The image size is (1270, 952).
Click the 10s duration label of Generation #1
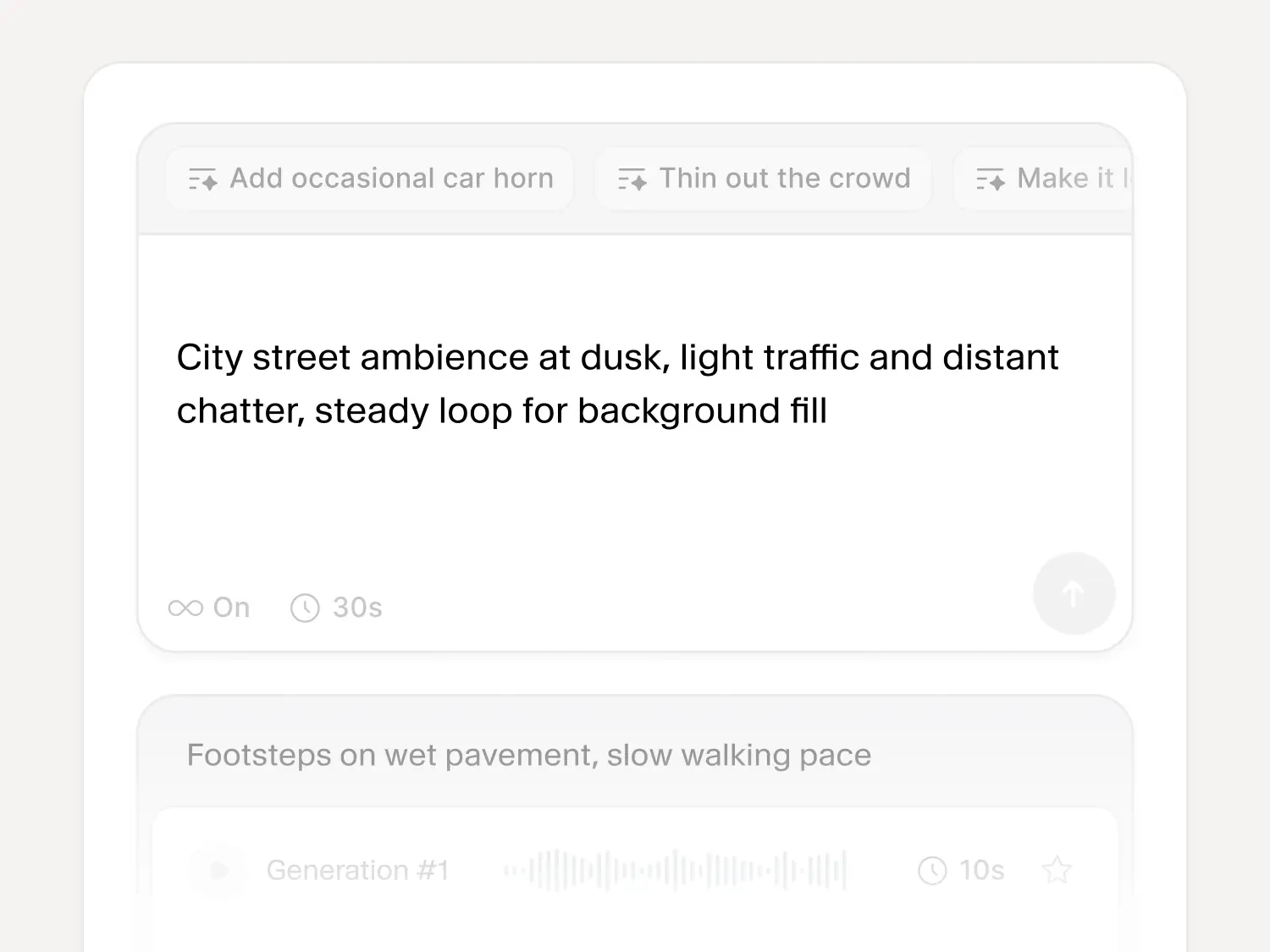coord(981,870)
